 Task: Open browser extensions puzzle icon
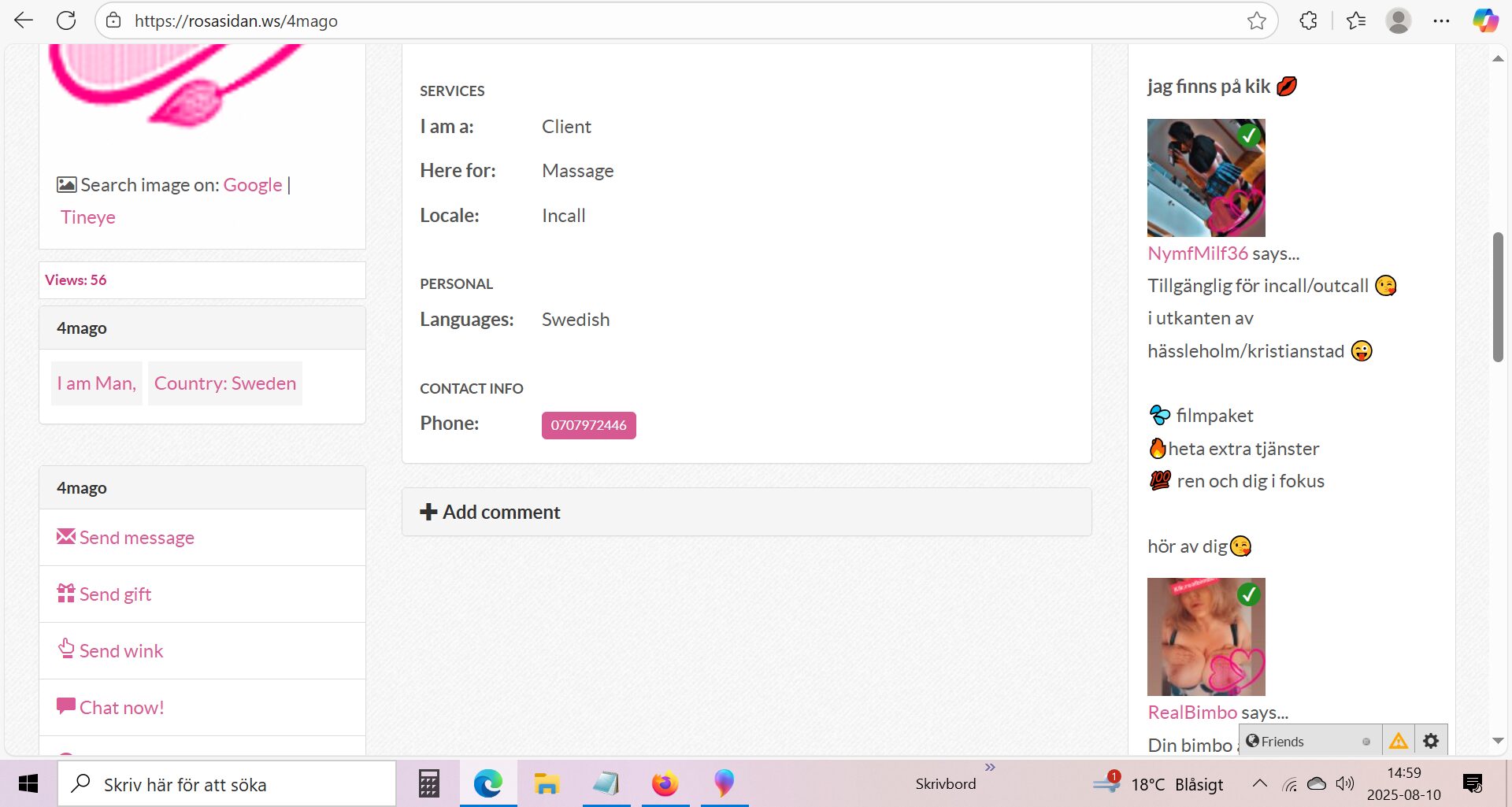click(1308, 21)
